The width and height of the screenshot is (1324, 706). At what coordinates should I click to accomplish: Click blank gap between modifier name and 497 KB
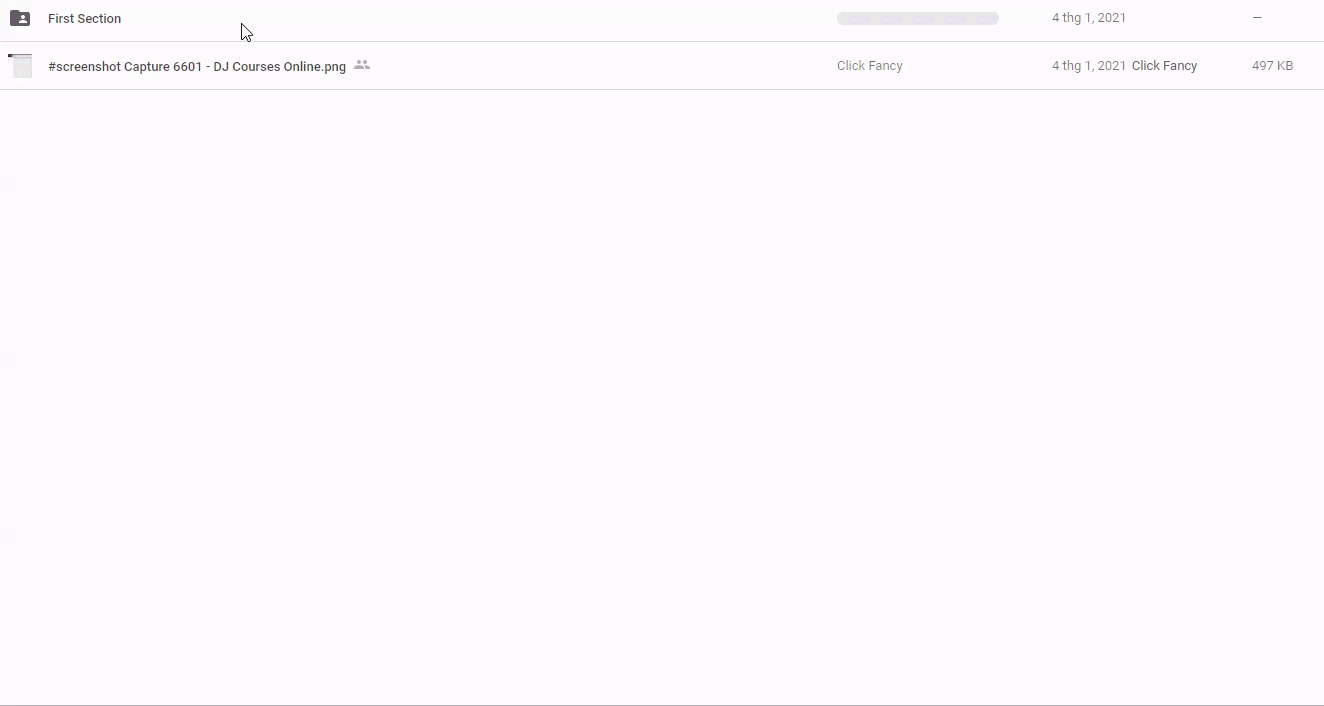pos(1224,66)
